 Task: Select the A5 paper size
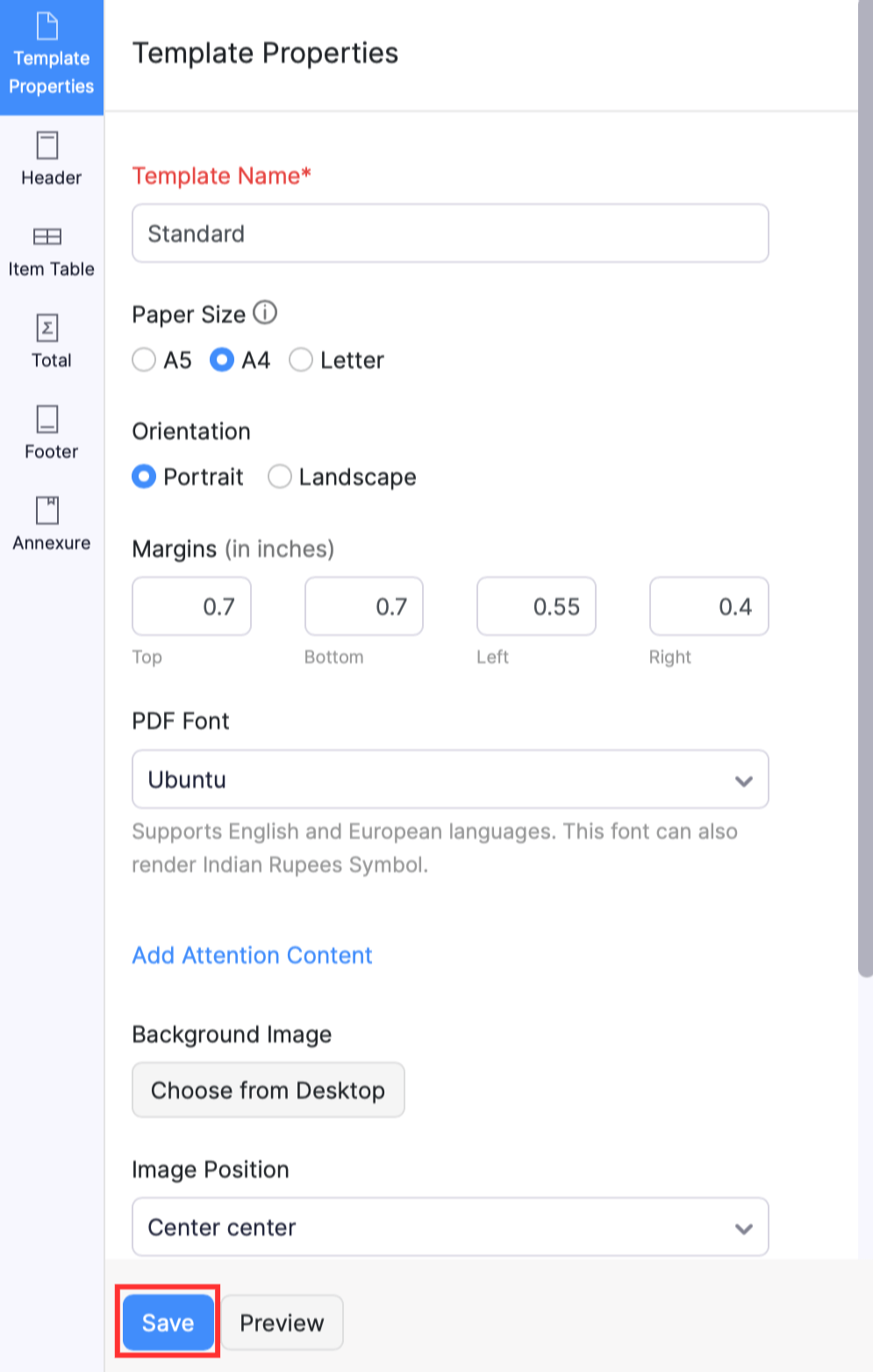click(x=144, y=360)
